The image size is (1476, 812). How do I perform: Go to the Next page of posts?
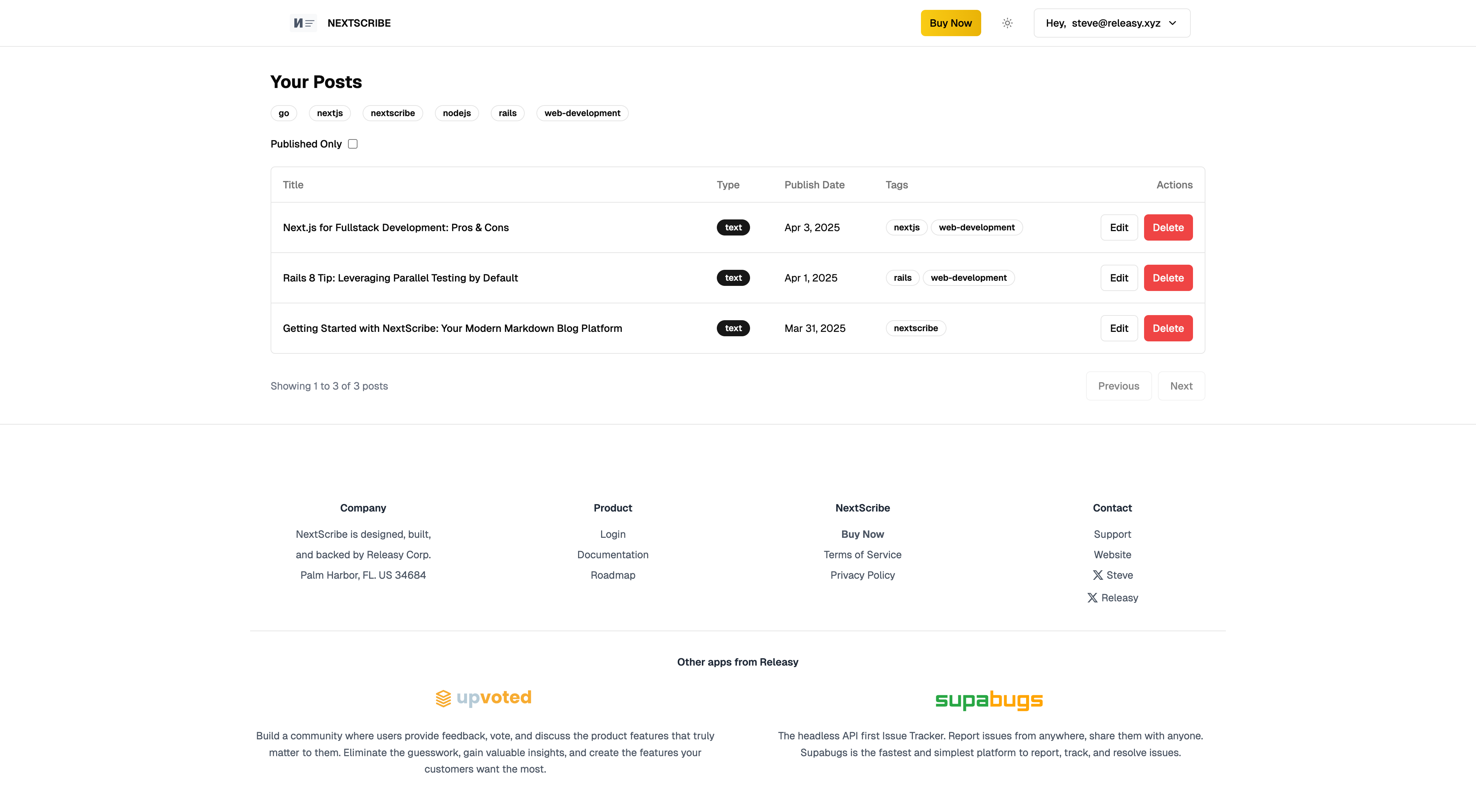(x=1181, y=386)
